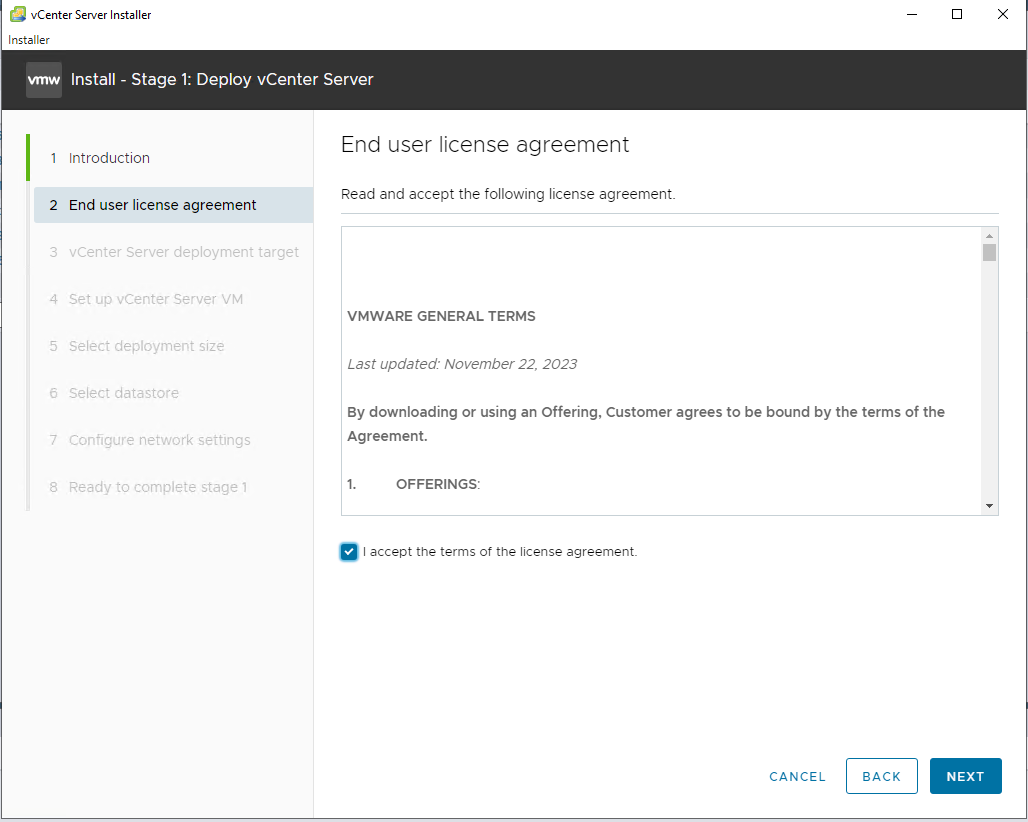Select the Select deployment size step
The image size is (1028, 822).
146,346
